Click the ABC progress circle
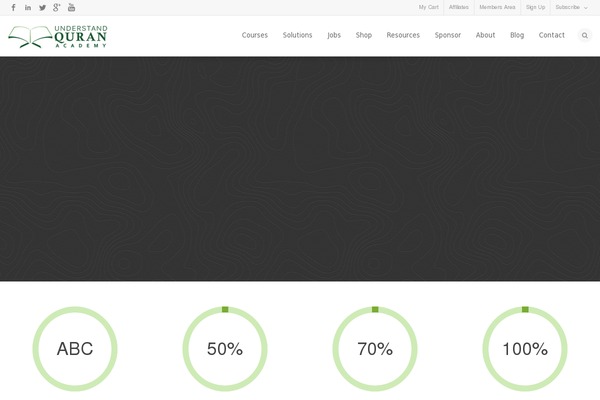600x400 pixels. (x=75, y=349)
